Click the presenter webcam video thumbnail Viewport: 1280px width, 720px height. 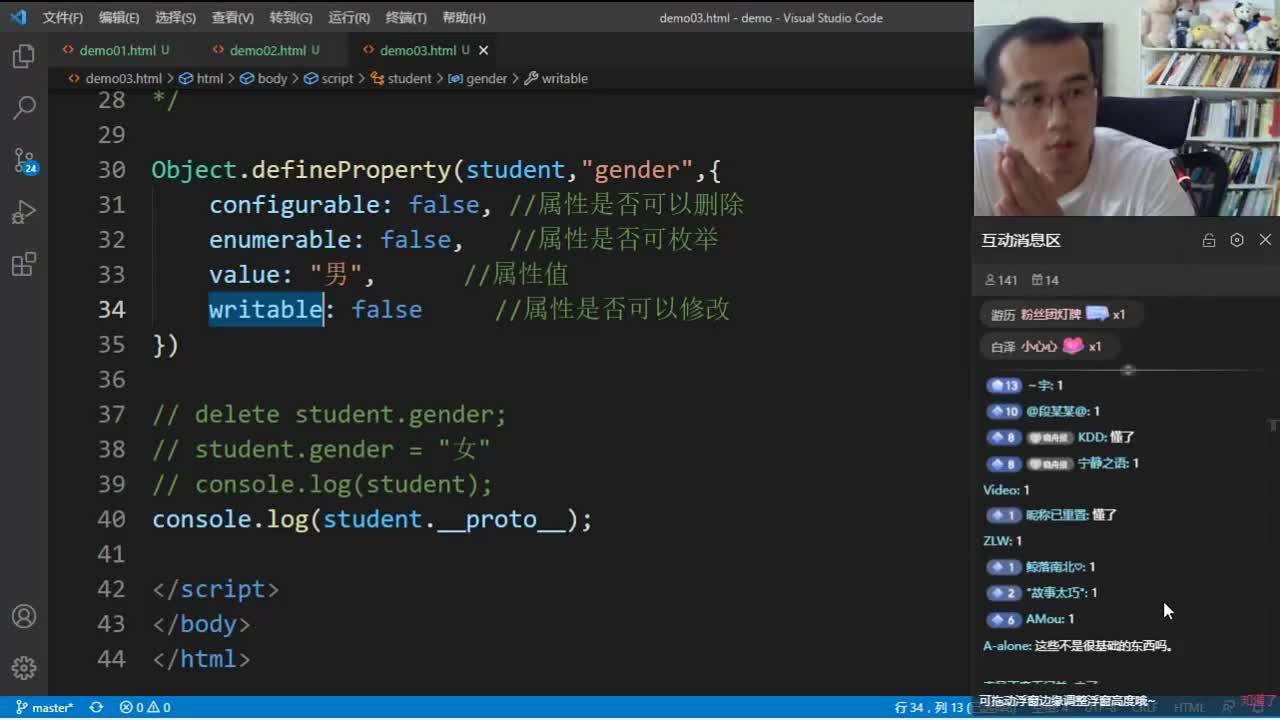click(x=1127, y=108)
